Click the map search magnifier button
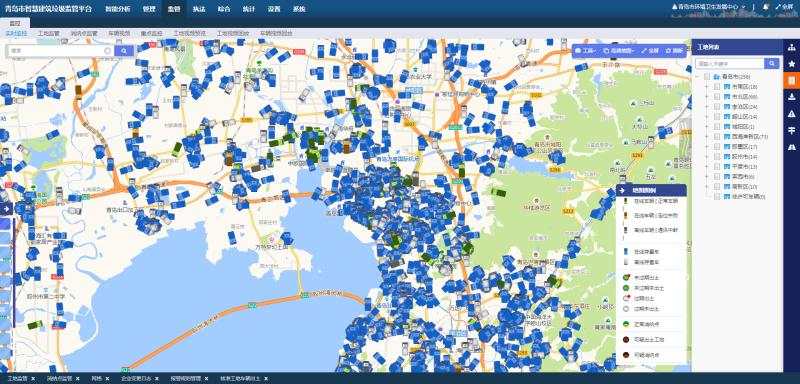Viewport: 800px width, 384px height. pyautogui.click(x=124, y=50)
